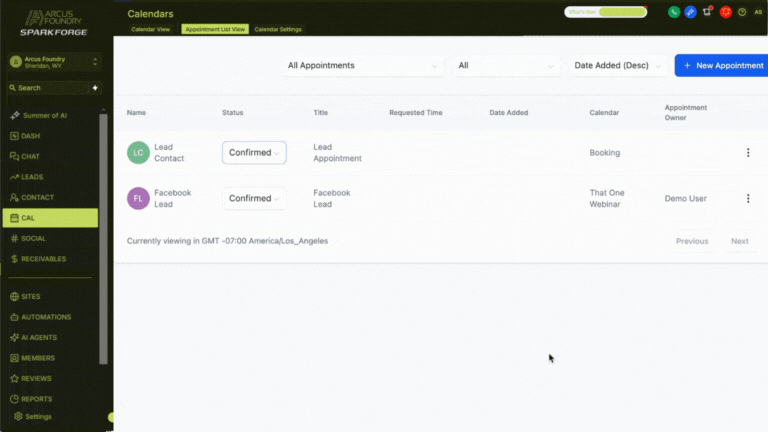This screenshot has height=432, width=768.
Task: Click the lightning quick actions icon beside Search
Action: (x=95, y=88)
